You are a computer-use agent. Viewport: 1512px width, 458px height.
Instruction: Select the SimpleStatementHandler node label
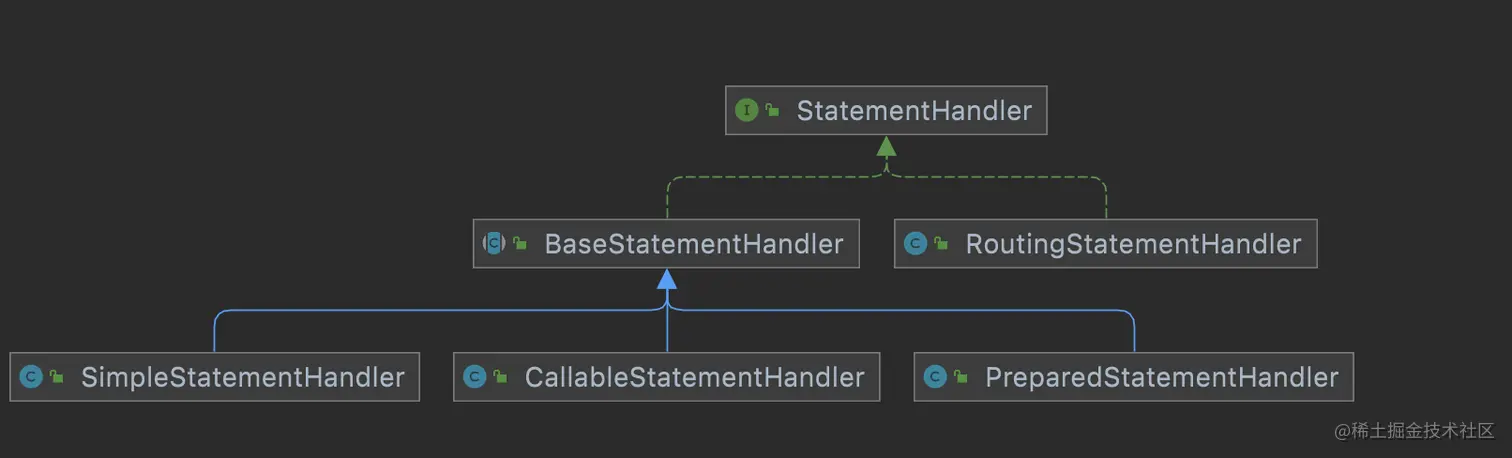coord(242,377)
